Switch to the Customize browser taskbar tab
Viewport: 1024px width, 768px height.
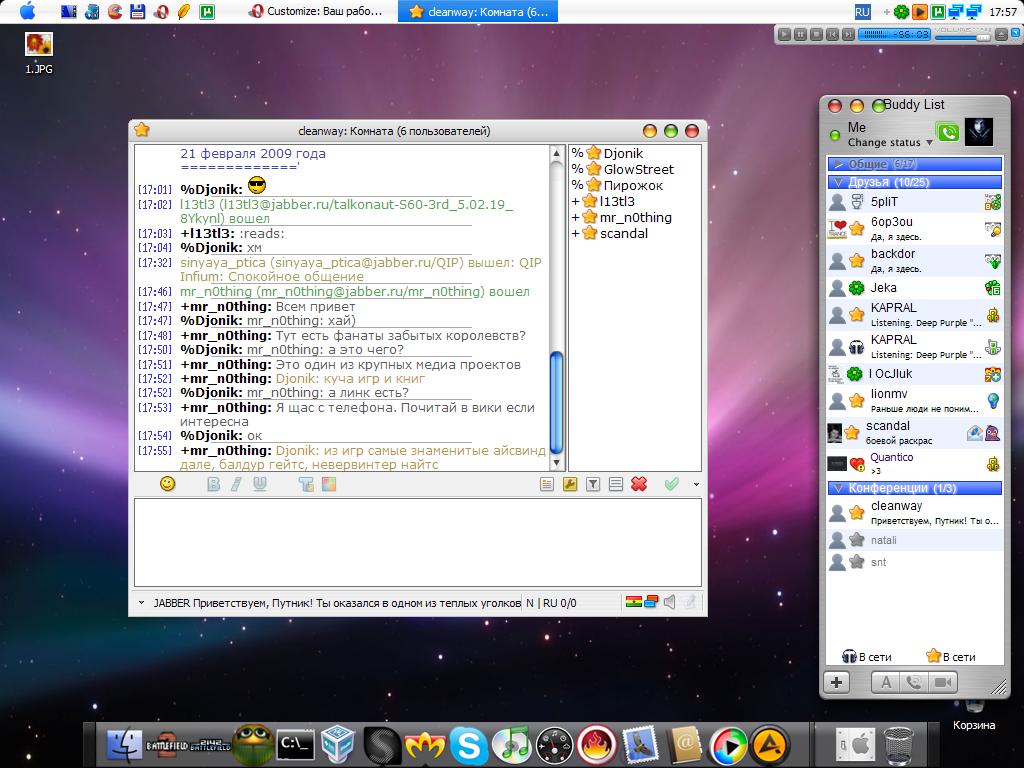320,12
